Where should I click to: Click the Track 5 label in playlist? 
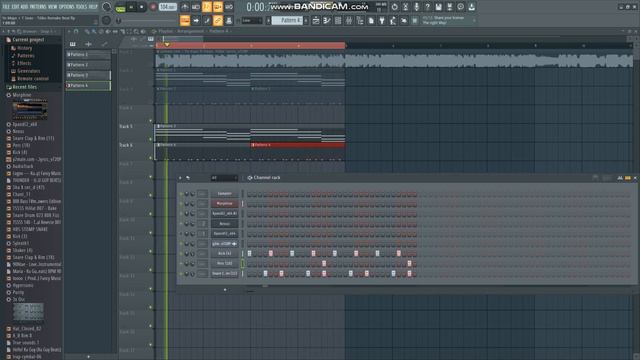[x=126, y=127]
